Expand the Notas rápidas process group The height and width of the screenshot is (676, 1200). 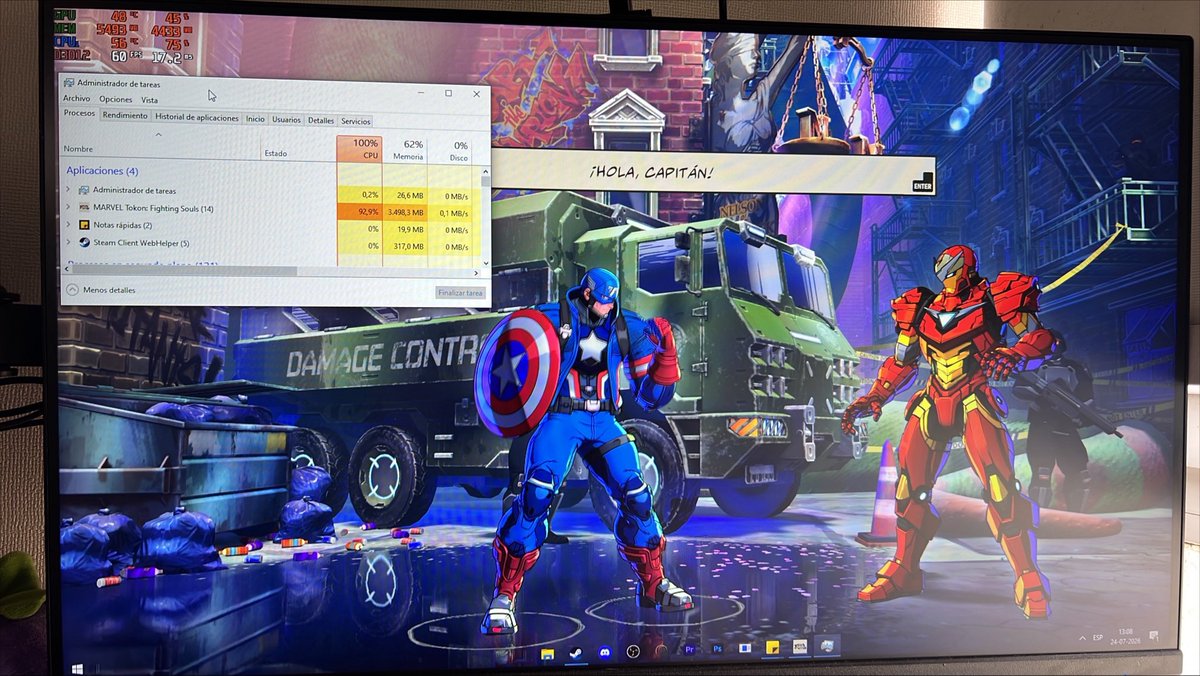(69, 225)
